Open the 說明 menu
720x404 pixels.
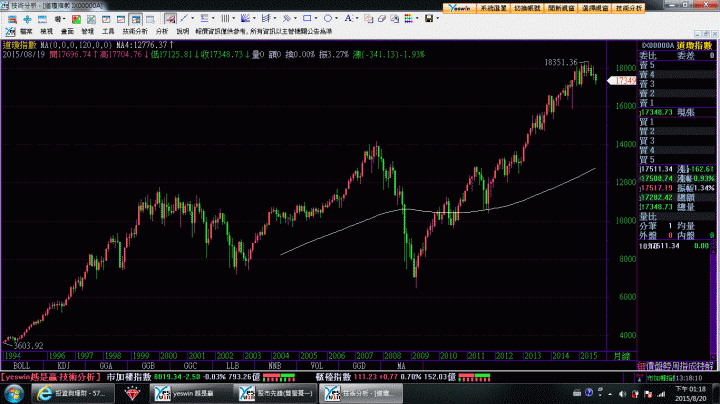pos(183,31)
